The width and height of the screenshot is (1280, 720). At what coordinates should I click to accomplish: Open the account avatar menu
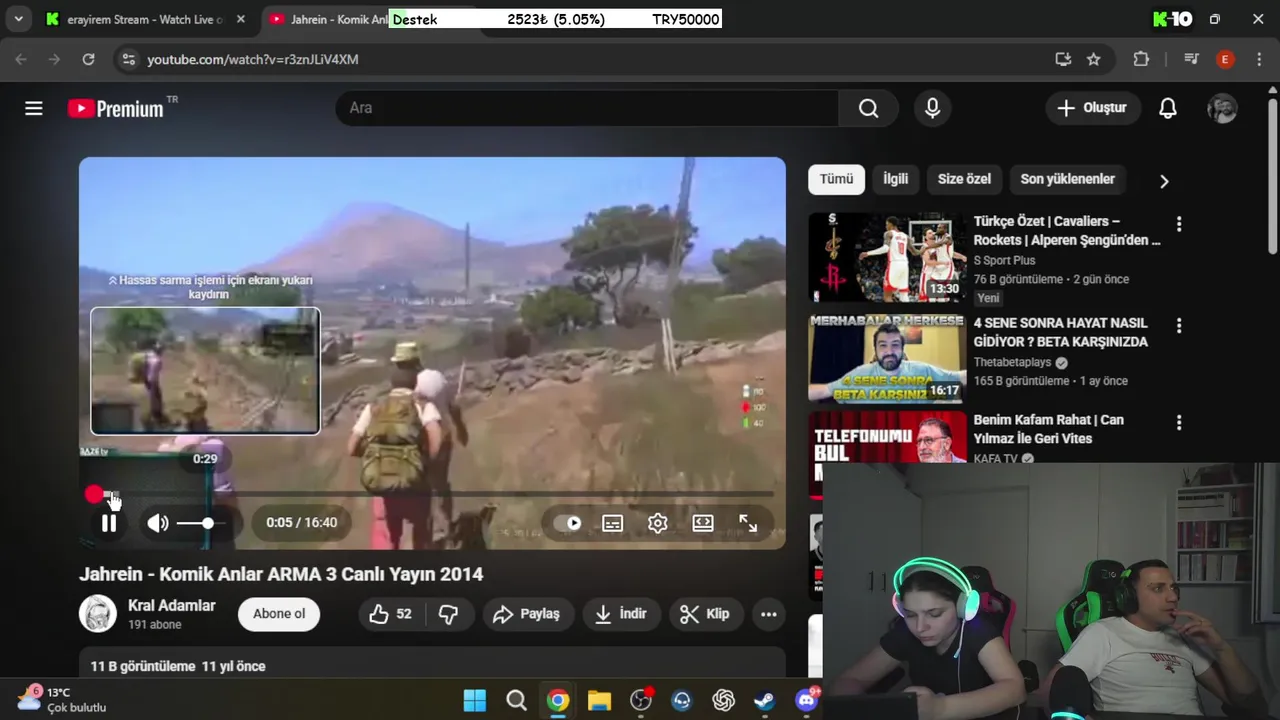[x=1222, y=108]
